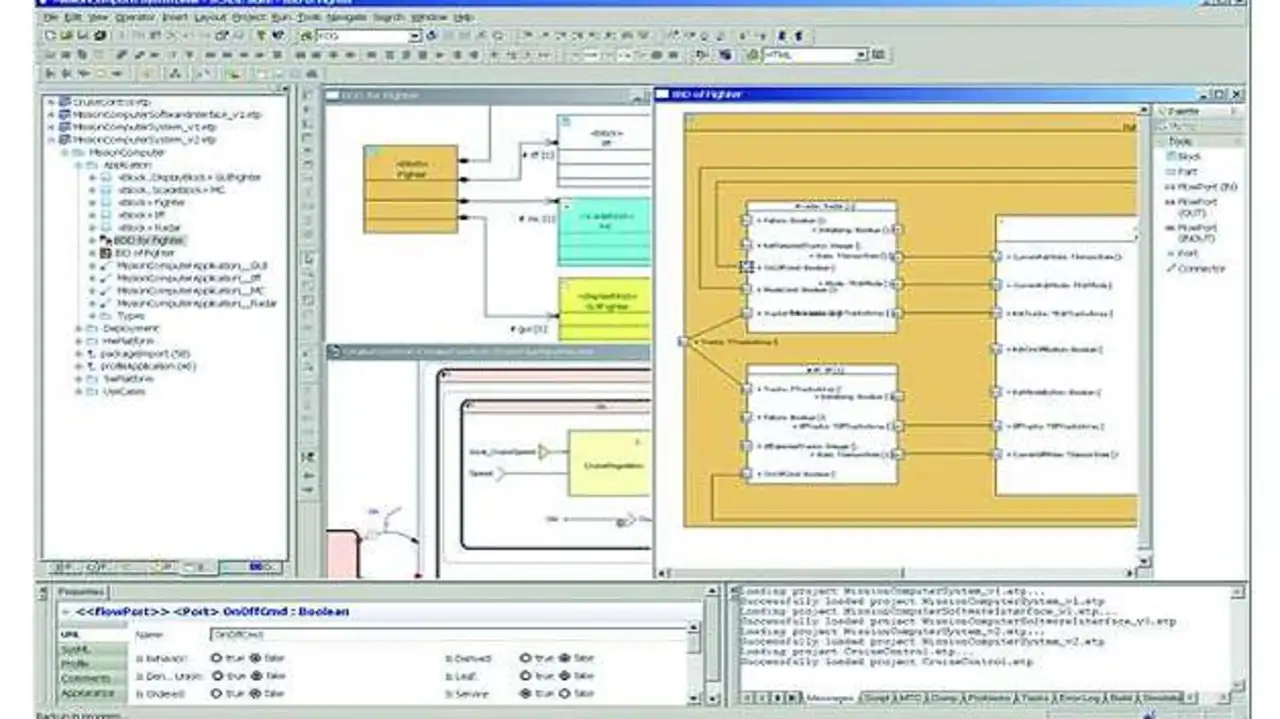Set Is Service to false
This screenshot has height=719, width=1280.
563,693
